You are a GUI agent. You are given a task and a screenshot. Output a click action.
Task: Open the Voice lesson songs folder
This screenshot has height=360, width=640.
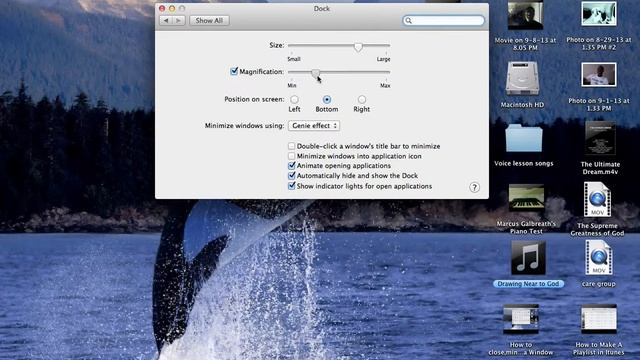(x=524, y=138)
